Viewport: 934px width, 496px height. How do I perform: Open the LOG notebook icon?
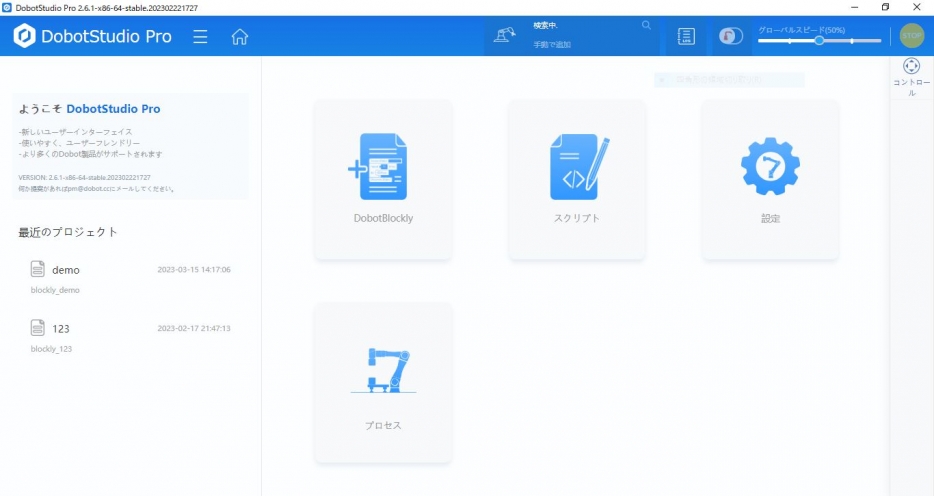pos(686,36)
